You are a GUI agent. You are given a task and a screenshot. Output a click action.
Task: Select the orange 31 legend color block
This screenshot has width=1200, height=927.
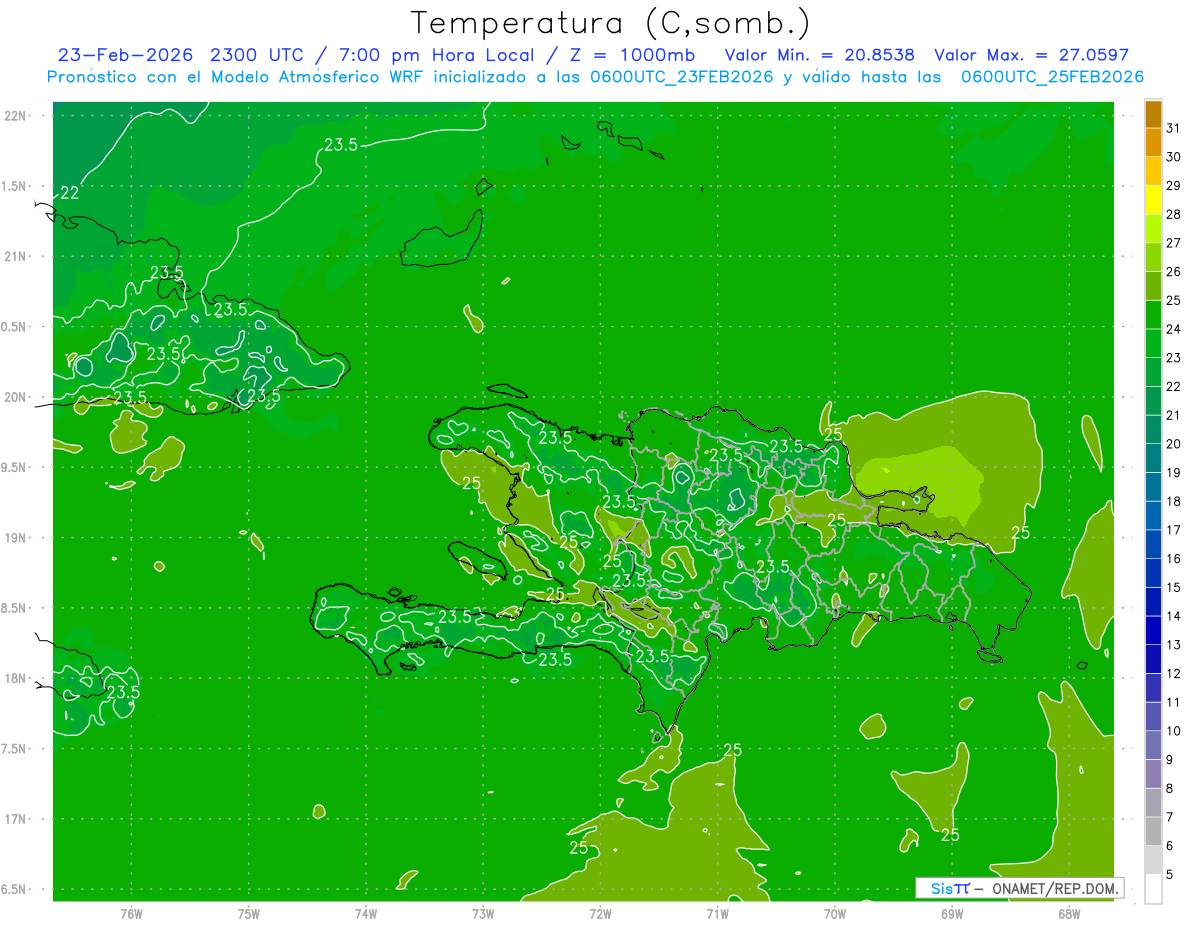point(1153,114)
